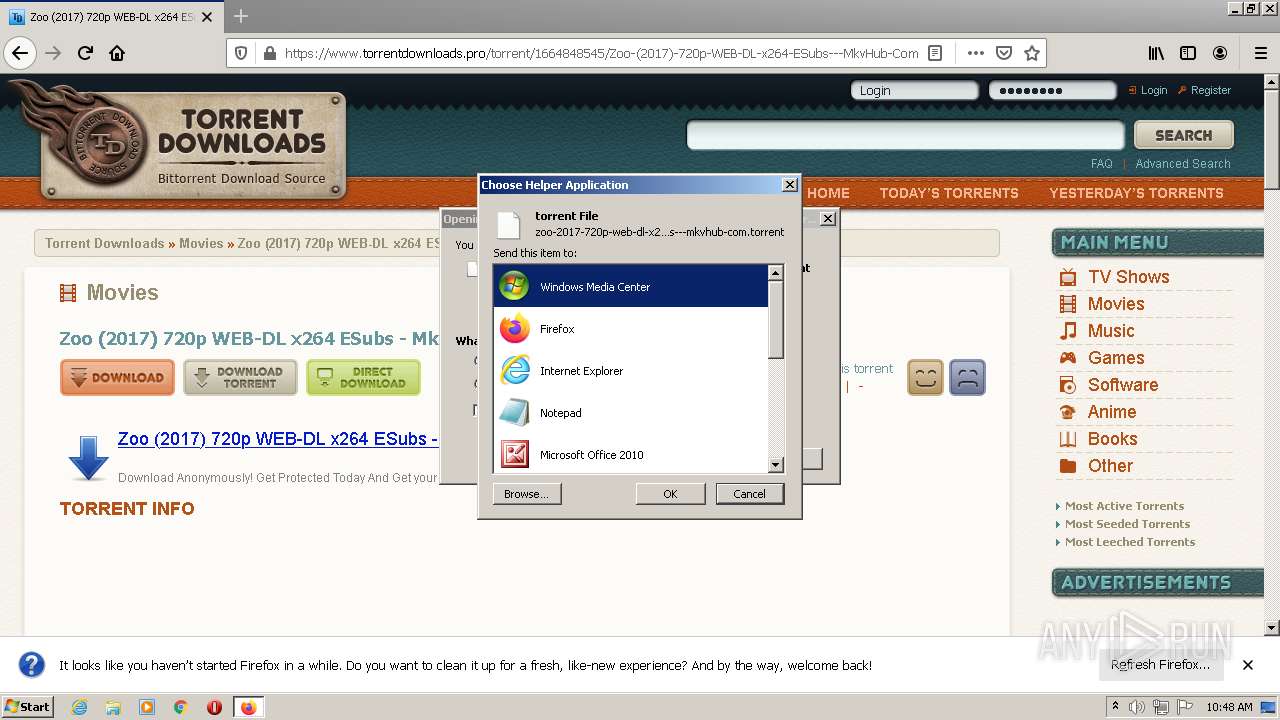Cancel the Choose Helper Application dialog

pyautogui.click(x=749, y=494)
